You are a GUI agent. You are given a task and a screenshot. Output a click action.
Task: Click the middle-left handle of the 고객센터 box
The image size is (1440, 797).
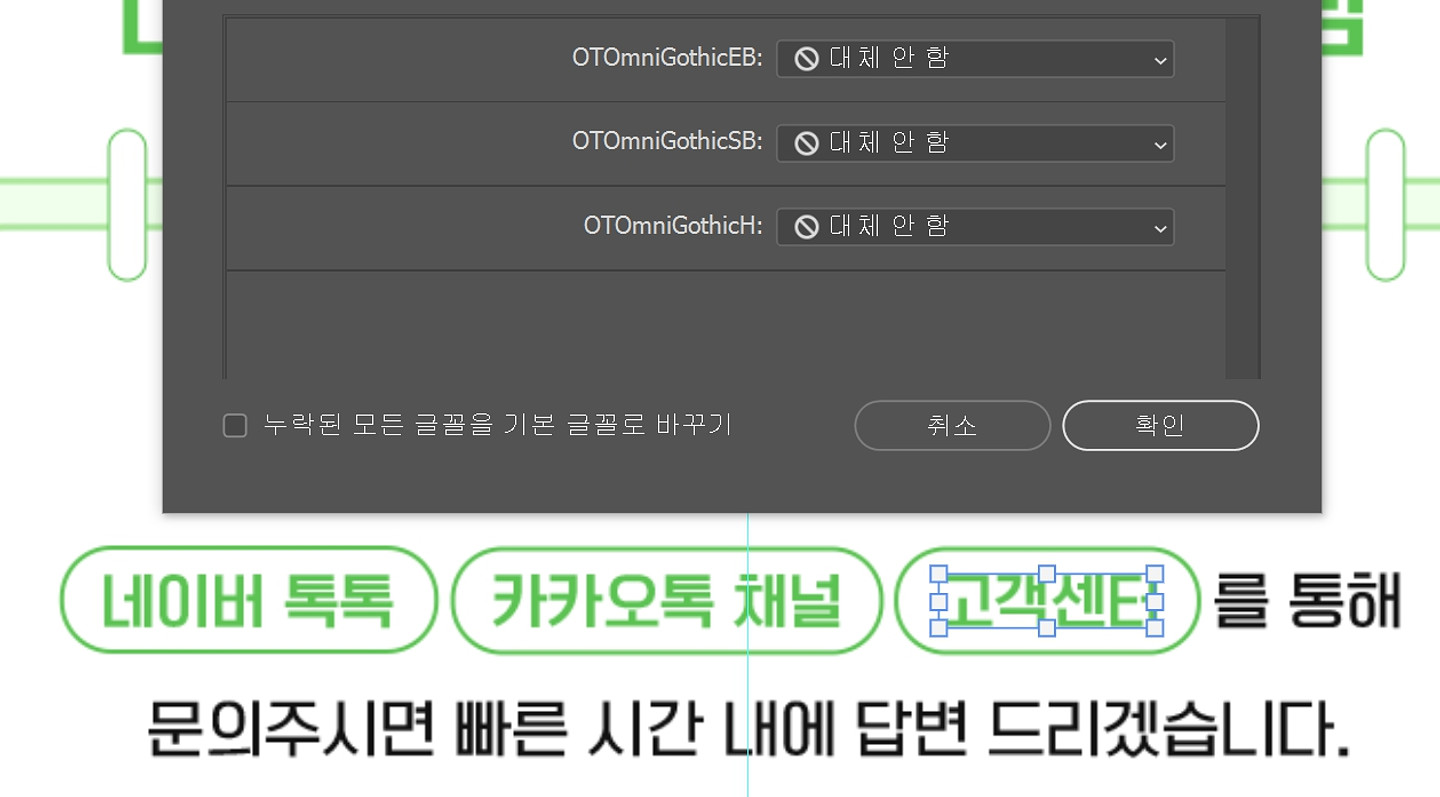939,601
